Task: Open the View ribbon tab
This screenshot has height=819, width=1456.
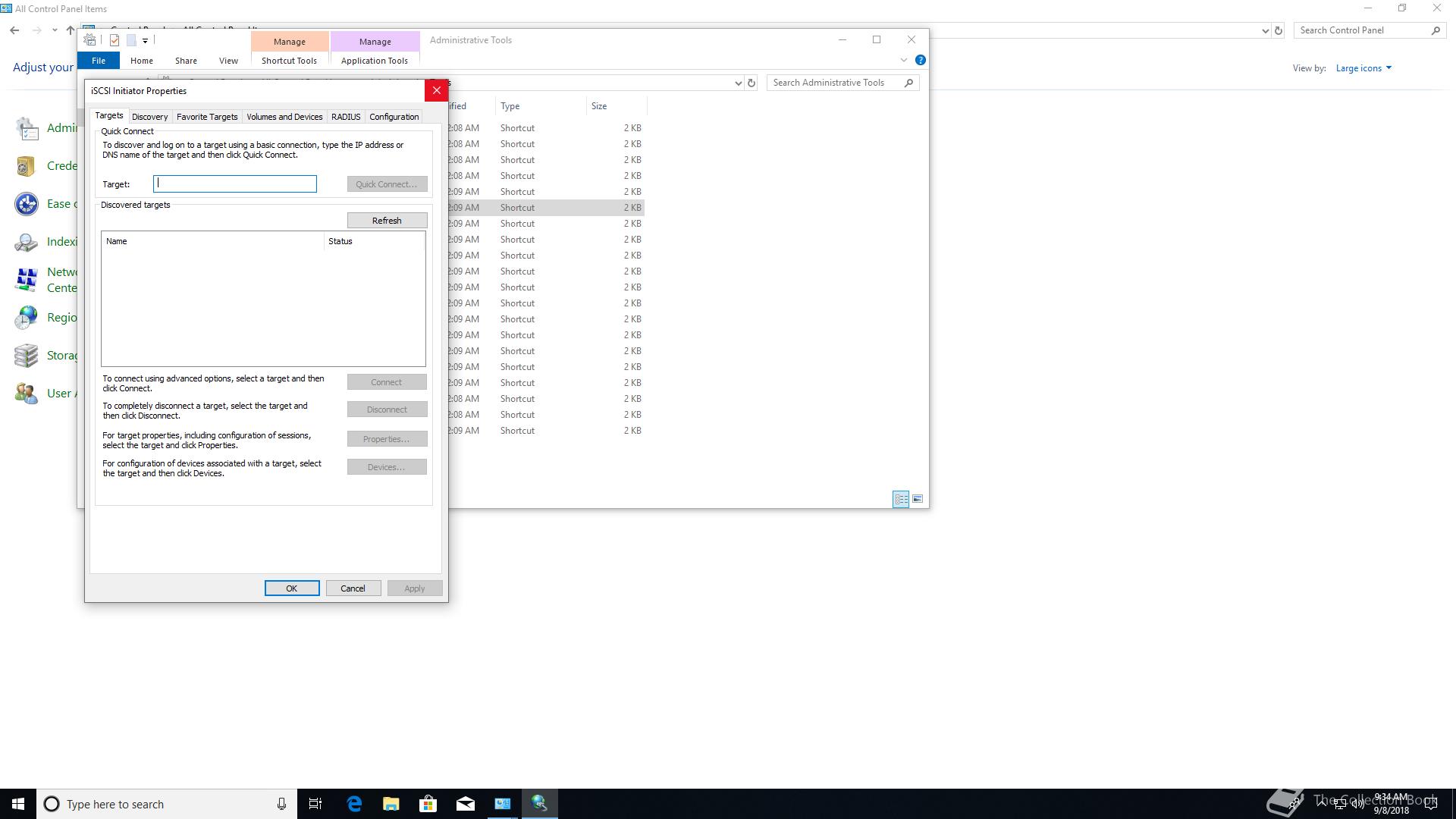Action: (x=228, y=61)
